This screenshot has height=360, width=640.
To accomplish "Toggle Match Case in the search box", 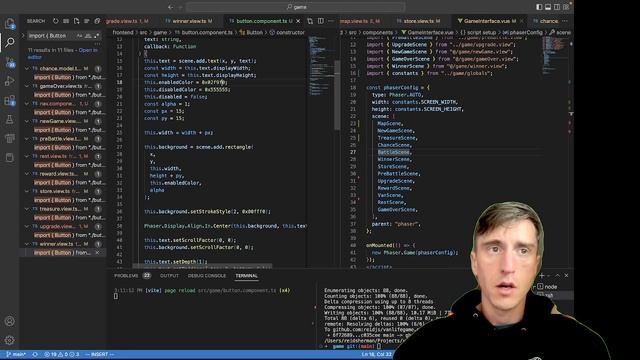I will (x=79, y=36).
